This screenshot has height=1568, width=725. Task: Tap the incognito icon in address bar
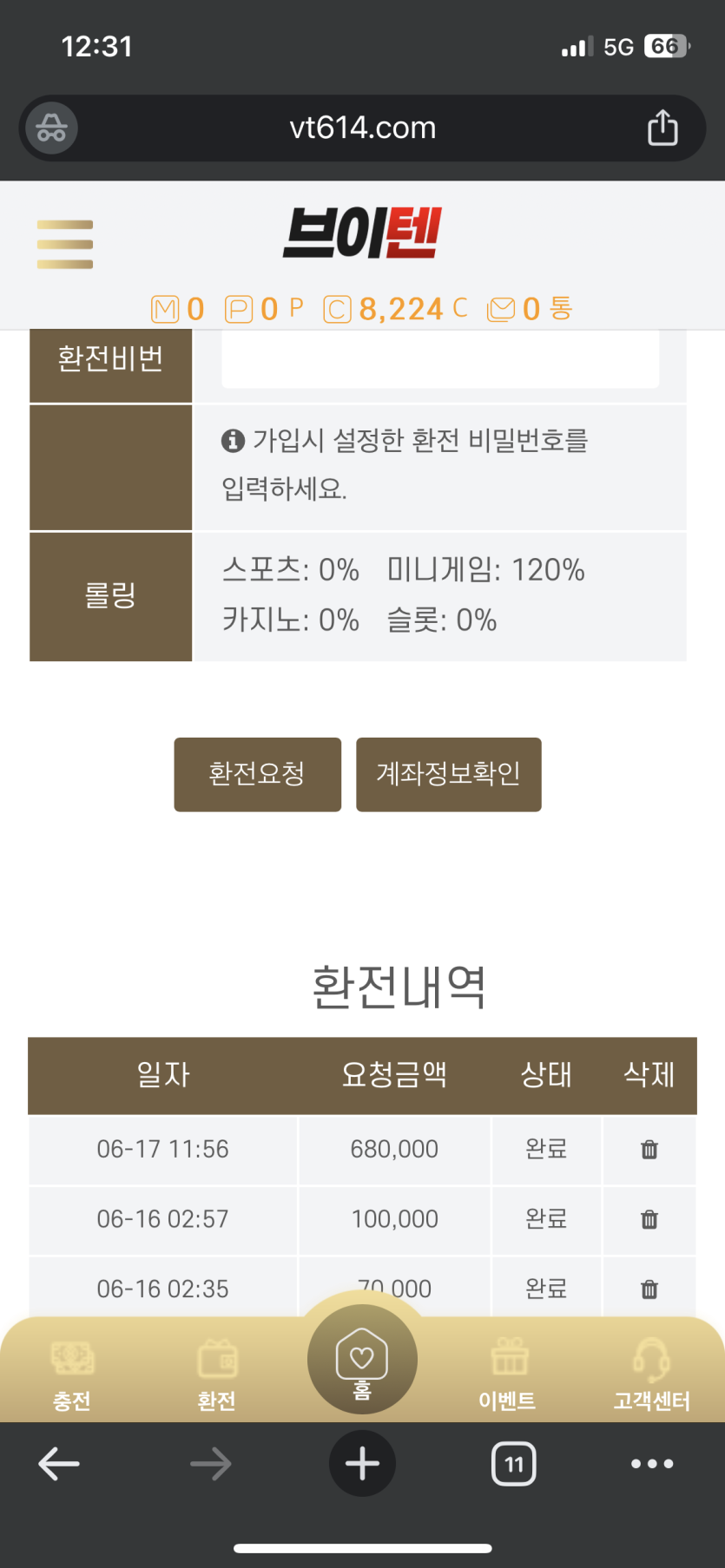tap(51, 128)
